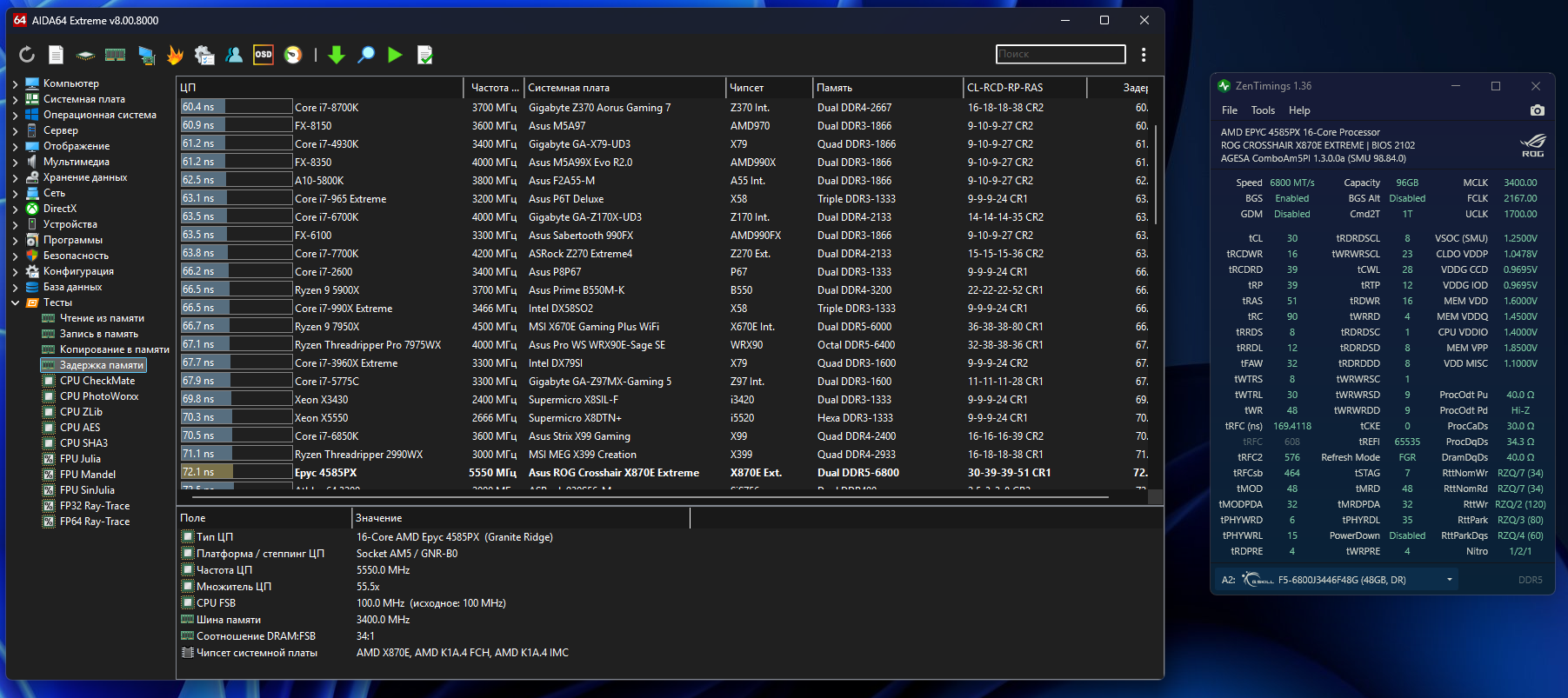The width and height of the screenshot is (1568, 698).
Task: Expand the Сервер tree node
Action: pyautogui.click(x=15, y=130)
